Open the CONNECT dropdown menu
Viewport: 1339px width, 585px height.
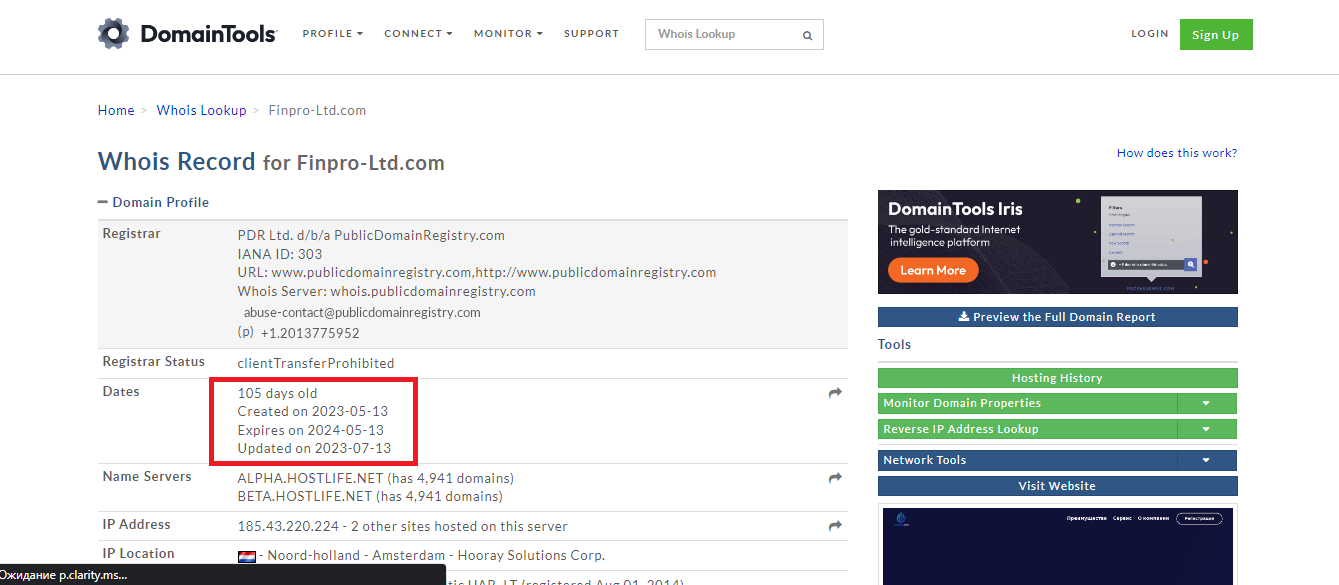click(x=418, y=34)
